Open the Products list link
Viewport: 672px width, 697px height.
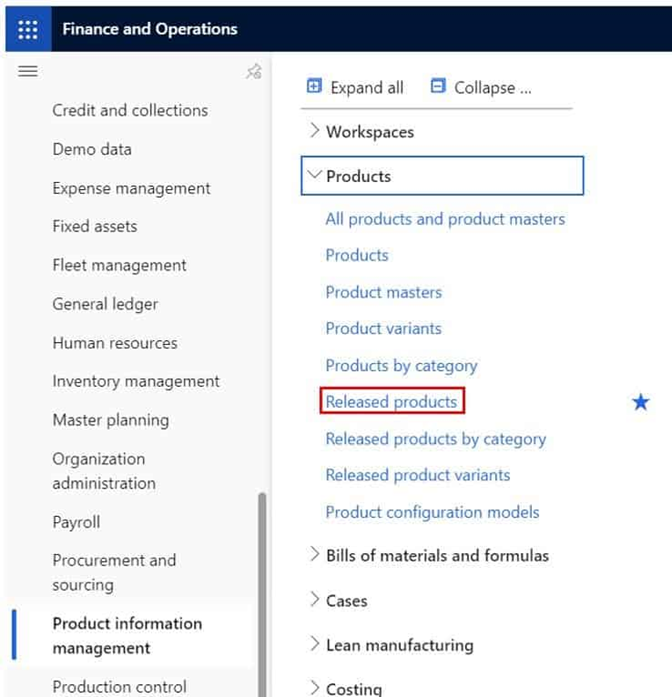(357, 256)
